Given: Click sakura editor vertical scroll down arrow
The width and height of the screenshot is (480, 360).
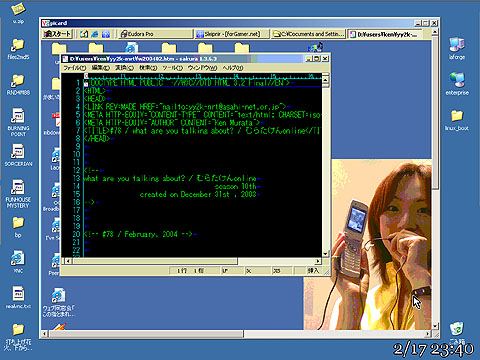Looking at the screenshot, I should pyautogui.click(x=325, y=254).
